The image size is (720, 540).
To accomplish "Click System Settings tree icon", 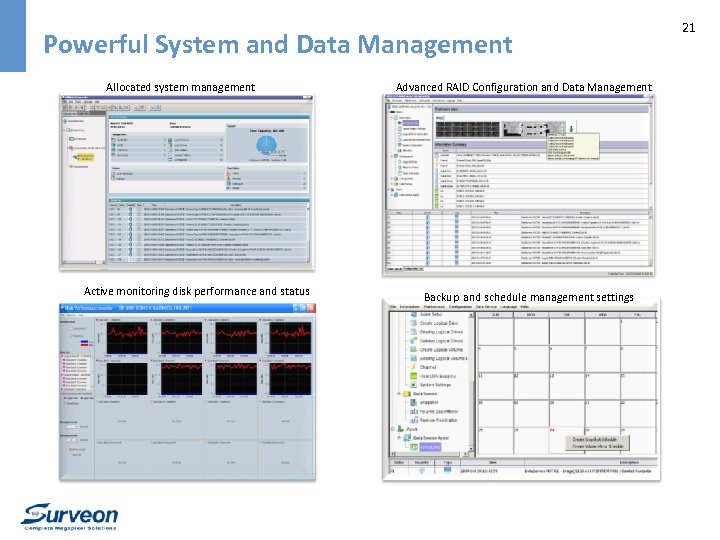I will pyautogui.click(x=413, y=385).
